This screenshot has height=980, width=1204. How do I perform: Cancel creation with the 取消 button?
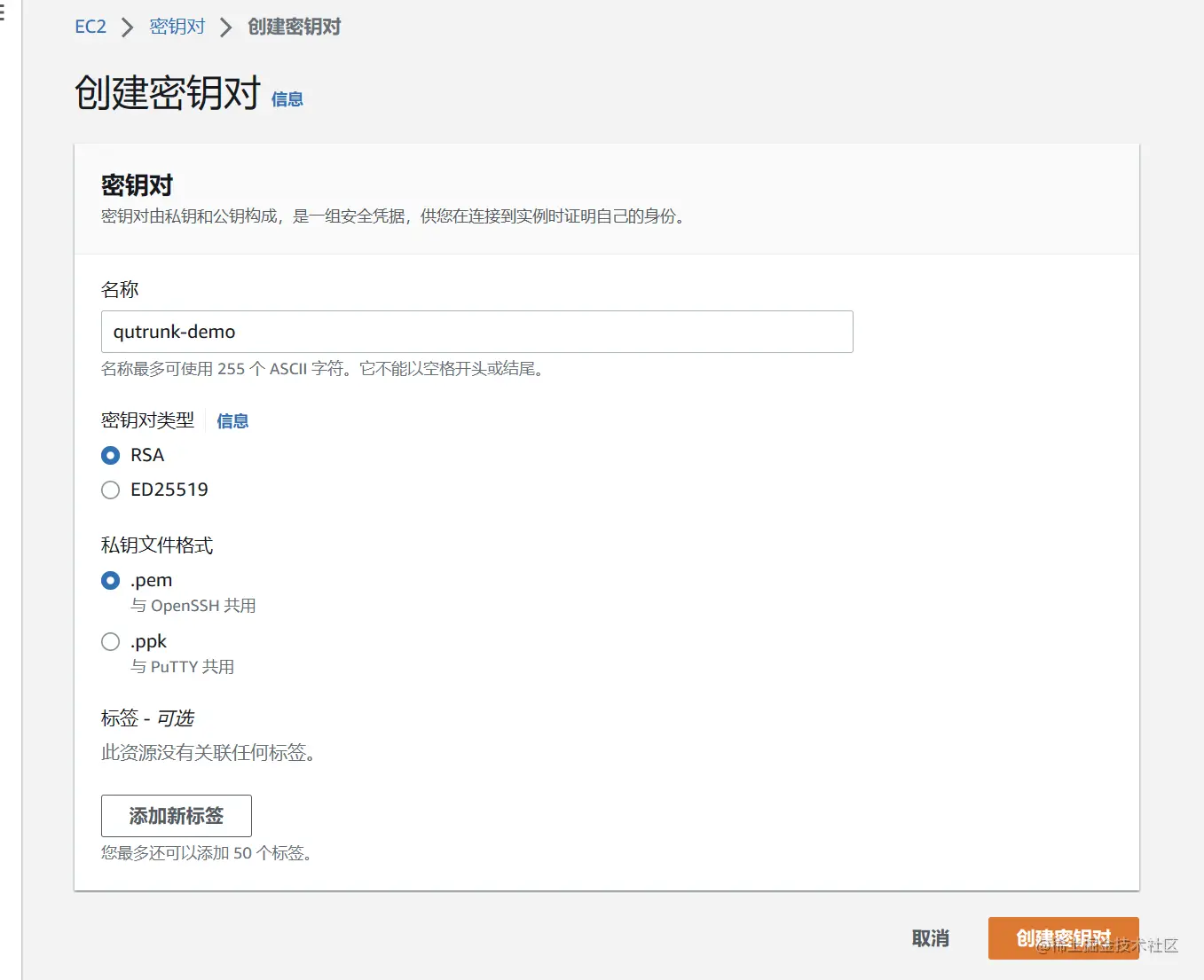pyautogui.click(x=930, y=937)
